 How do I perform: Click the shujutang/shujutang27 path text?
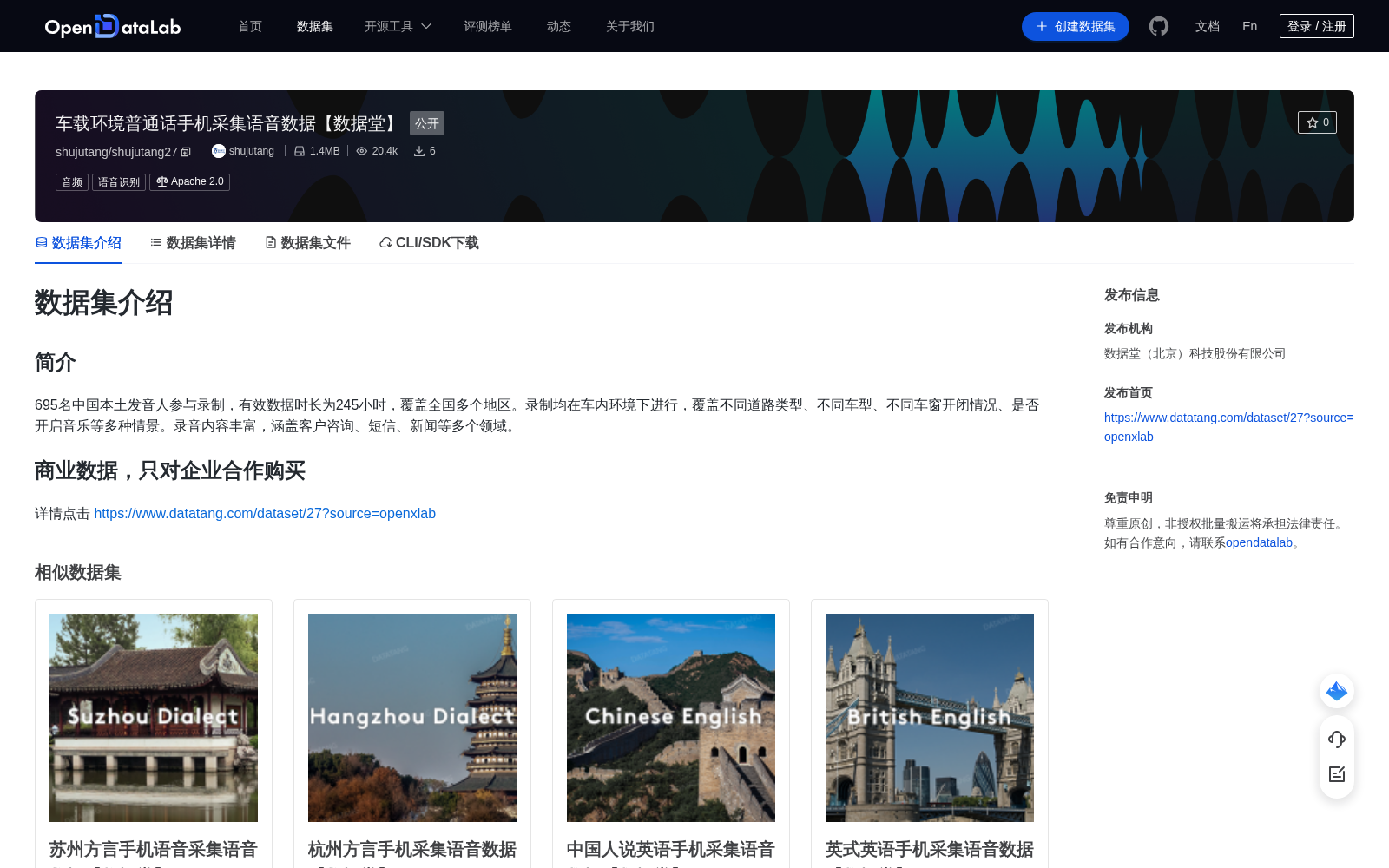coord(116,152)
